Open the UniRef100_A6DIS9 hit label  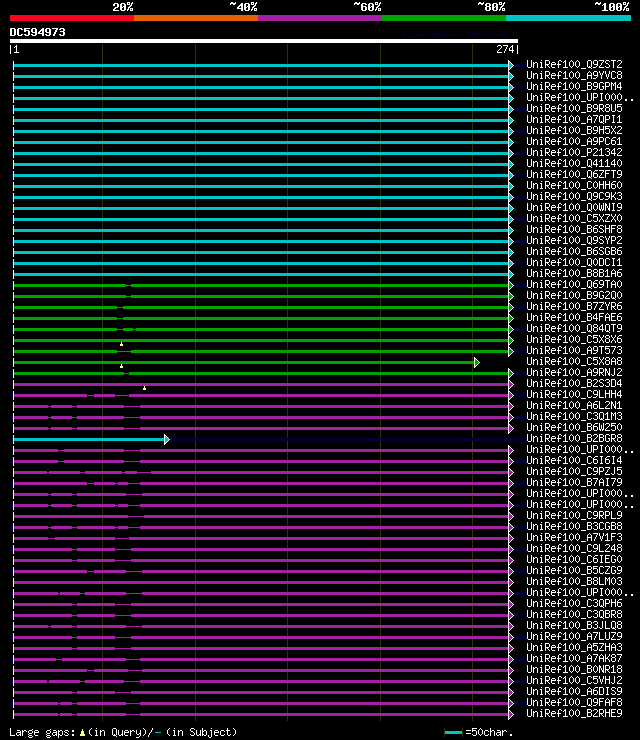pos(574,691)
